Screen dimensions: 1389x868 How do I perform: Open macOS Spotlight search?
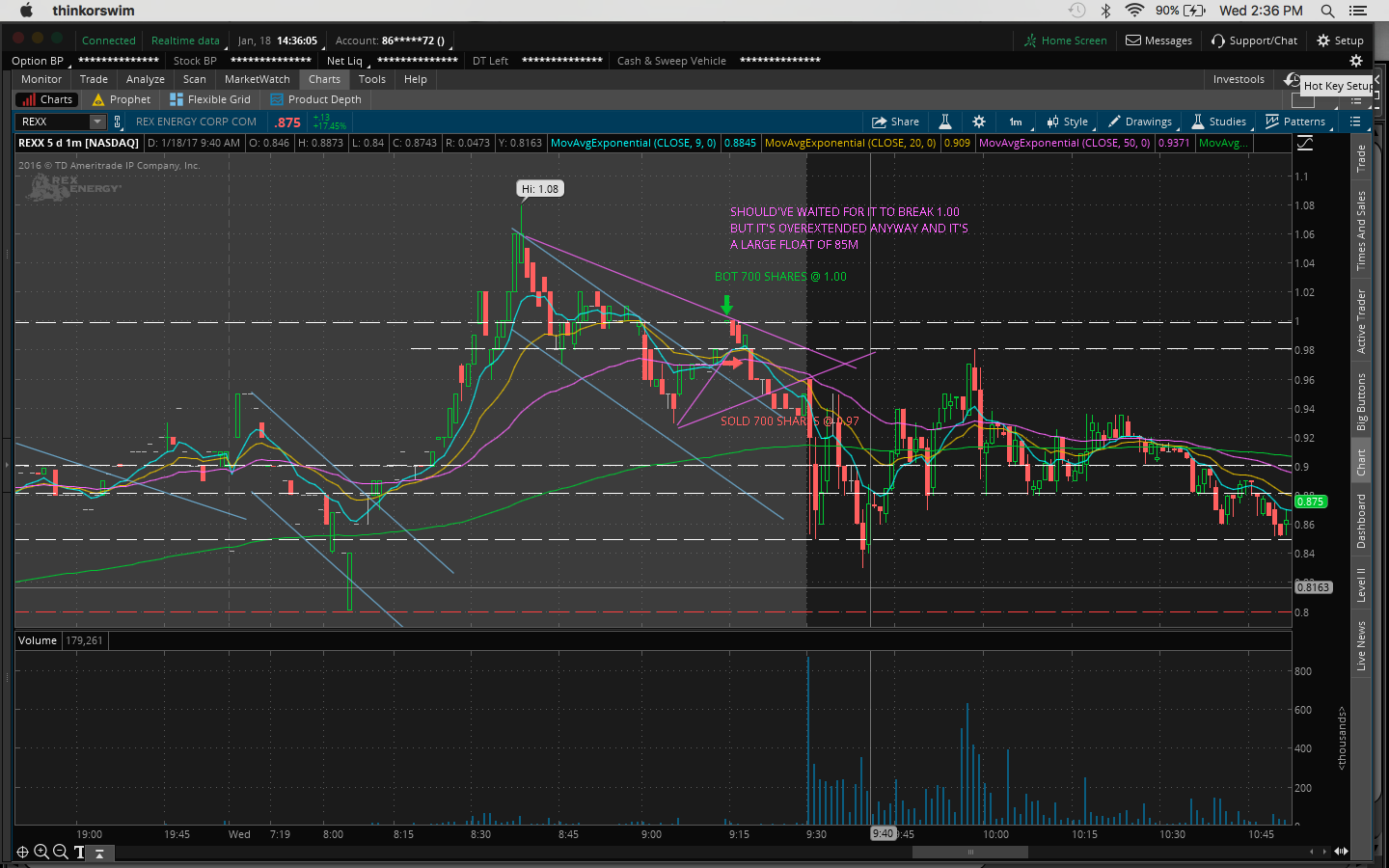point(1327,11)
